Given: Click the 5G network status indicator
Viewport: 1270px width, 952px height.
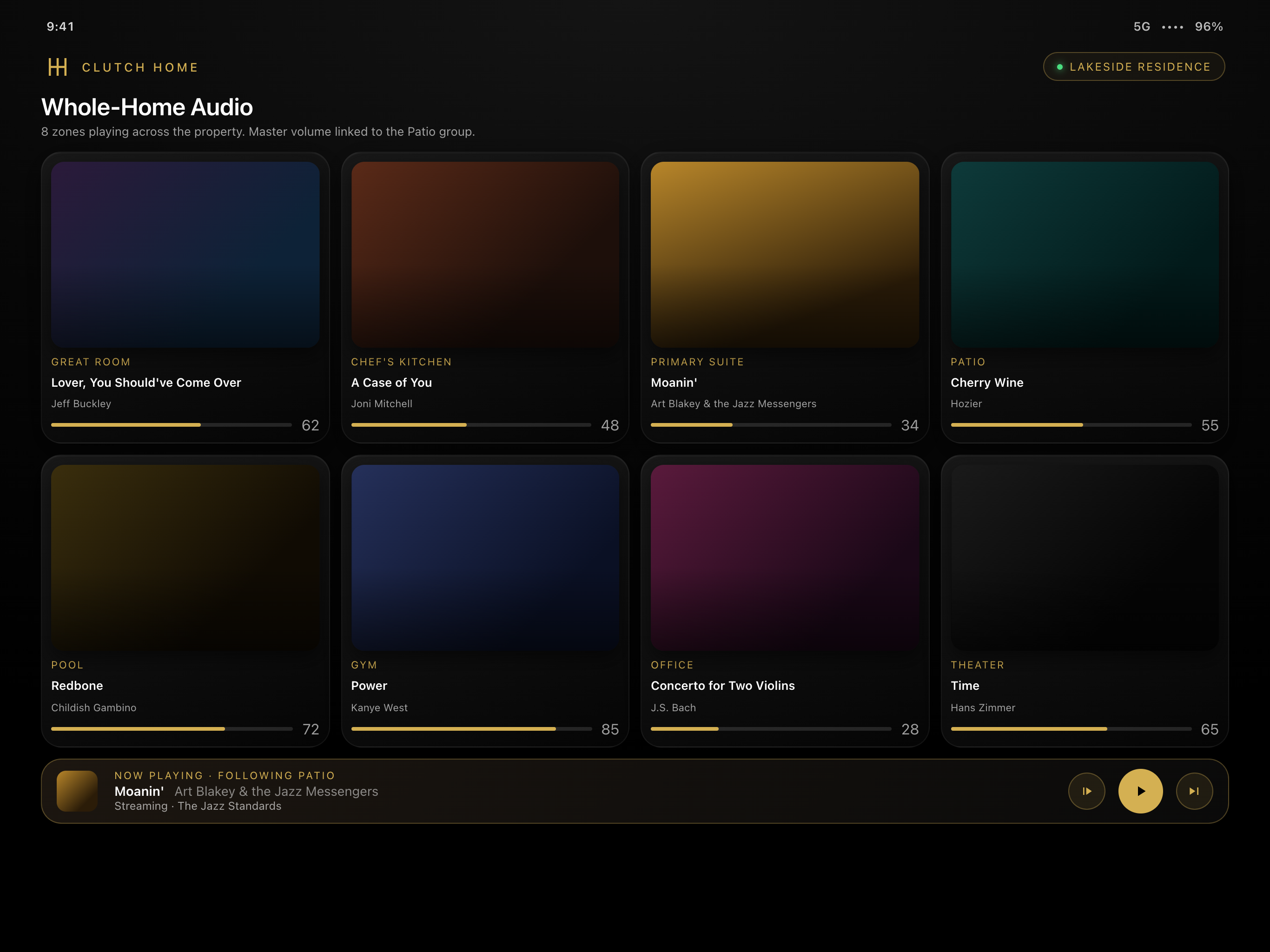Looking at the screenshot, I should coord(1141,26).
